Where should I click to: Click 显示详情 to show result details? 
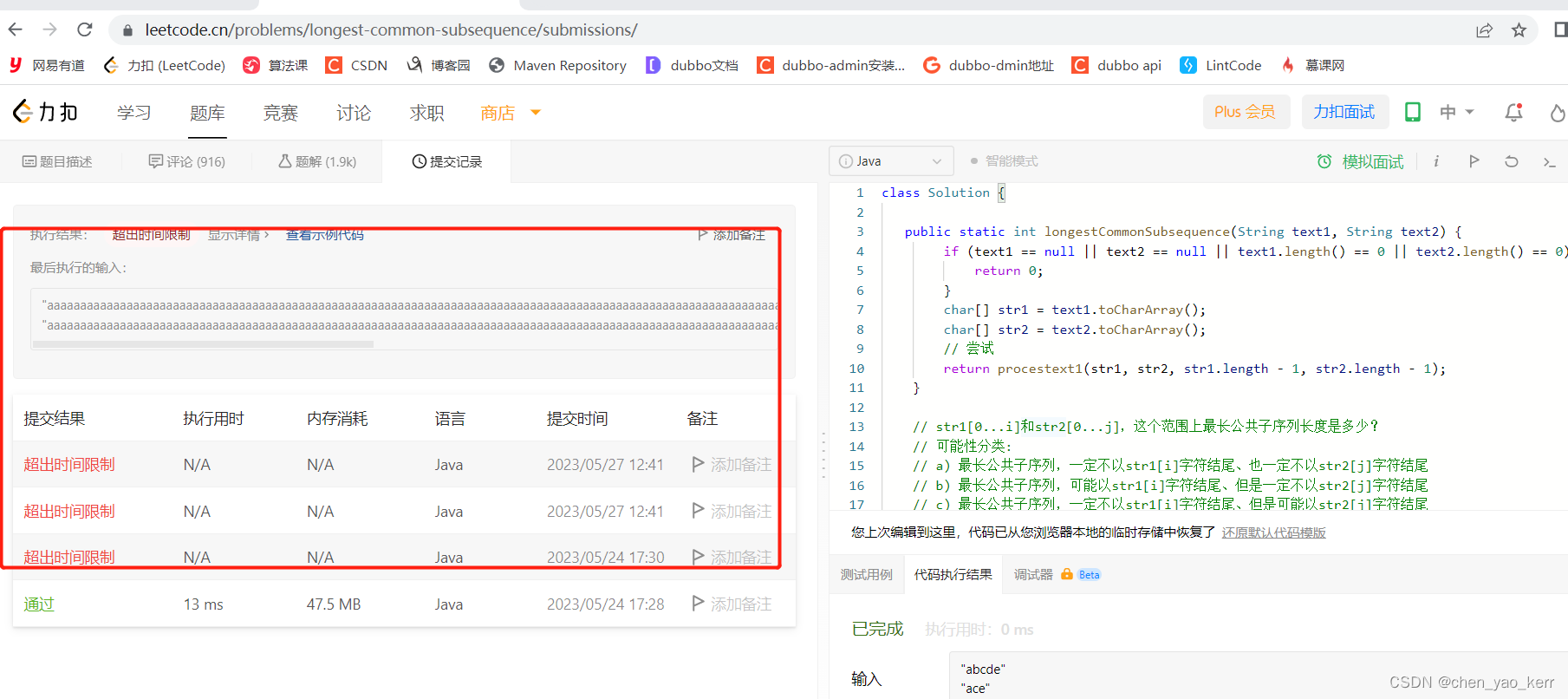coord(238,235)
